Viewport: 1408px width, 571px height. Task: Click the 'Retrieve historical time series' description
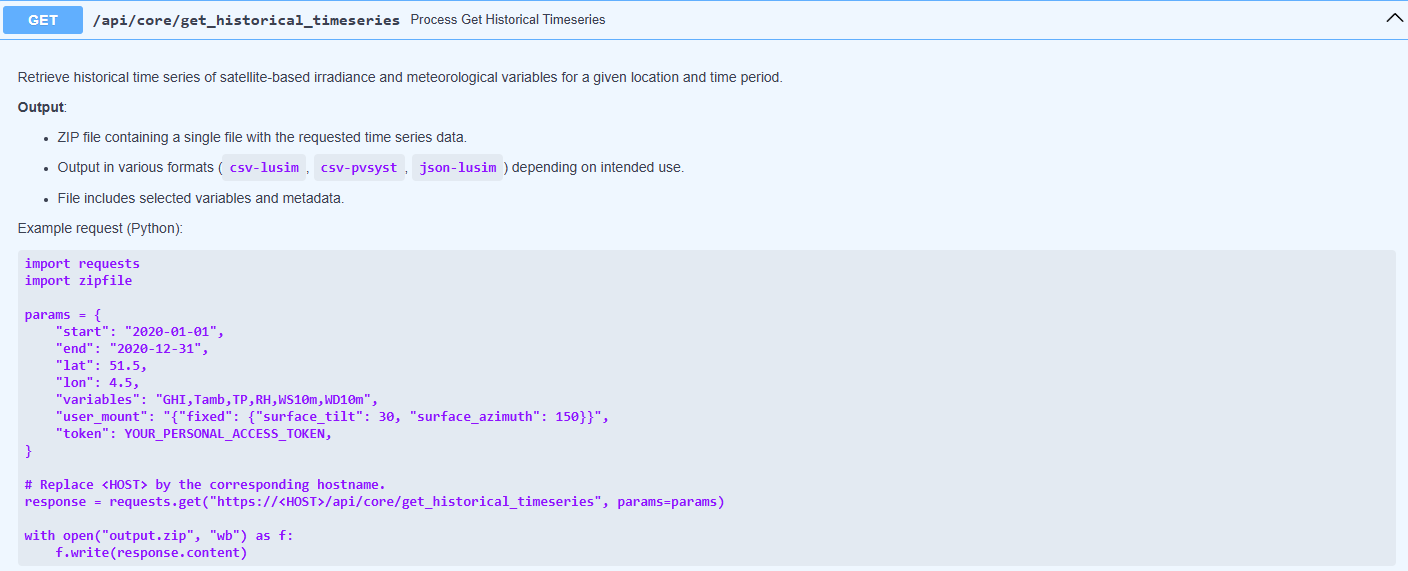pyautogui.click(x=400, y=77)
